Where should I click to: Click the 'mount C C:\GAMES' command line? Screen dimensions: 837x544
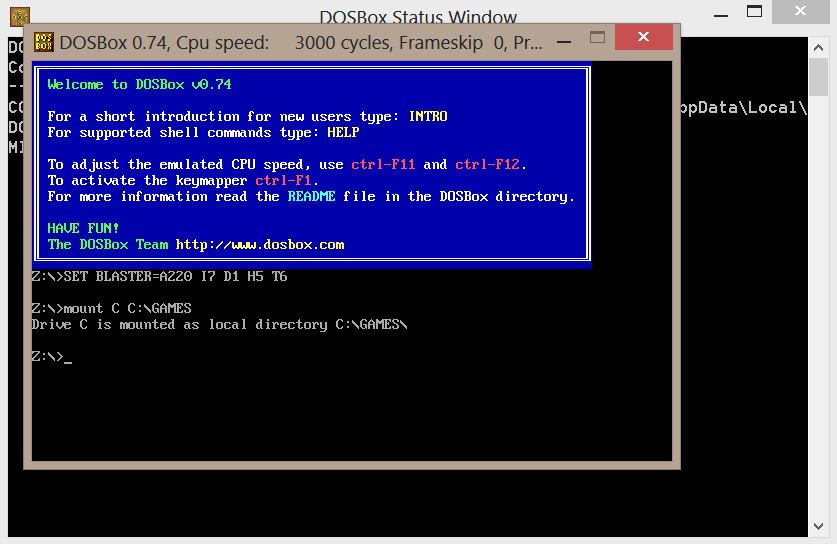click(112, 309)
